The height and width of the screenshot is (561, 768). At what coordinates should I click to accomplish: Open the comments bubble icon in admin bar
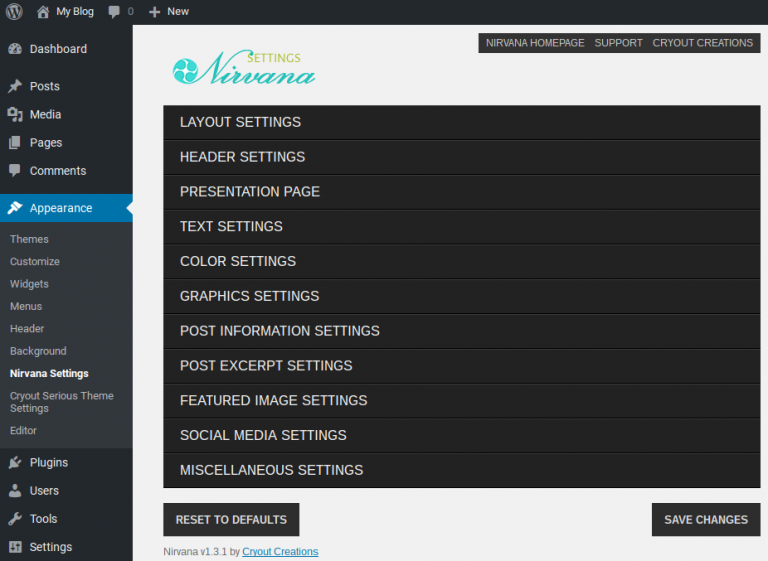[114, 12]
